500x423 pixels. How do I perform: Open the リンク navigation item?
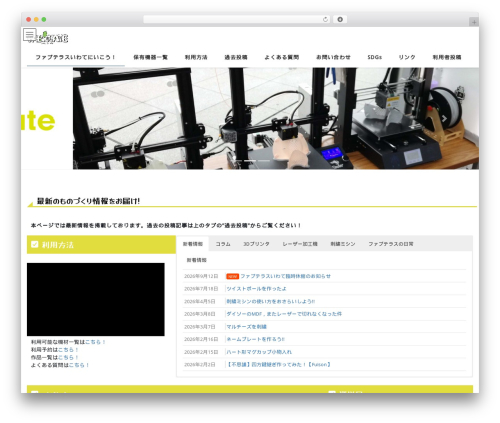tap(407, 57)
